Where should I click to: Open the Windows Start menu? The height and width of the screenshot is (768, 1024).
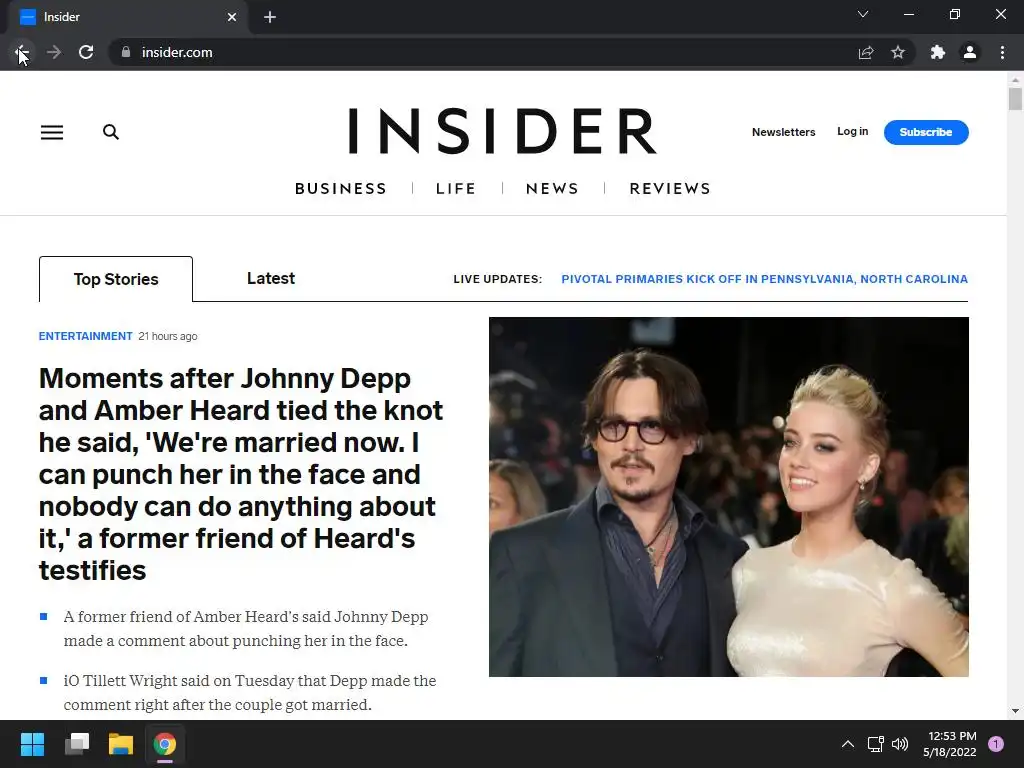tap(32, 744)
